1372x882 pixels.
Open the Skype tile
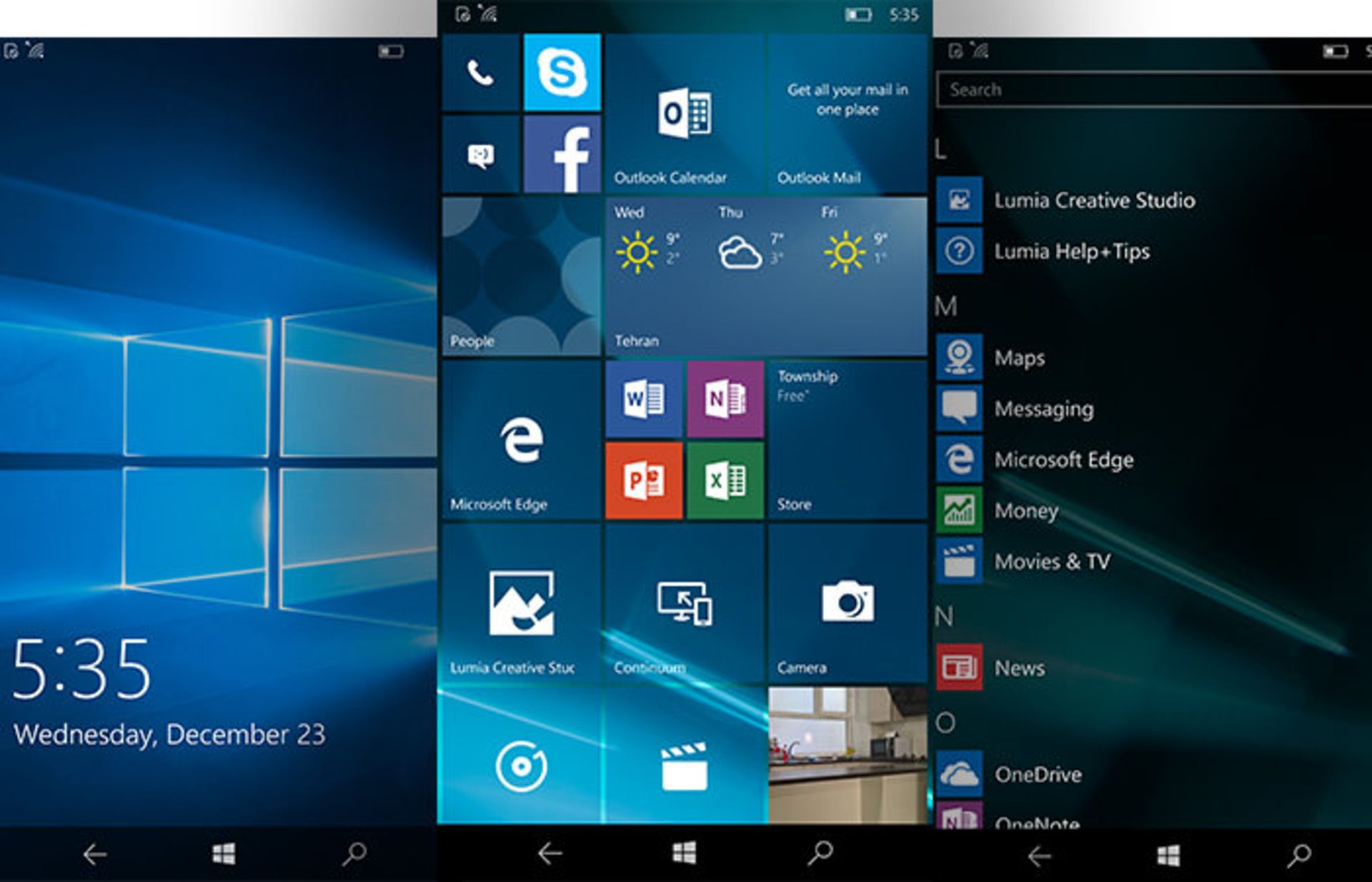(x=564, y=74)
